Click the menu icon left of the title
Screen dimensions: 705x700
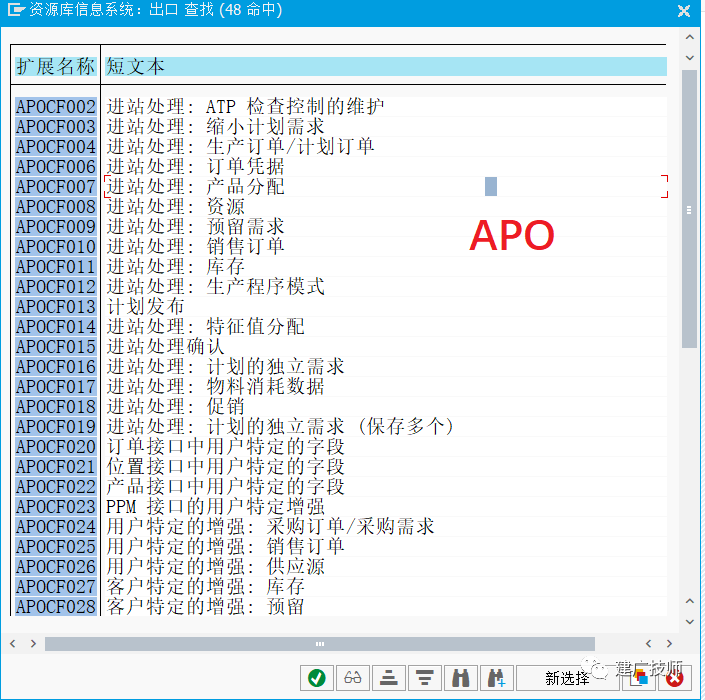(x=16, y=10)
